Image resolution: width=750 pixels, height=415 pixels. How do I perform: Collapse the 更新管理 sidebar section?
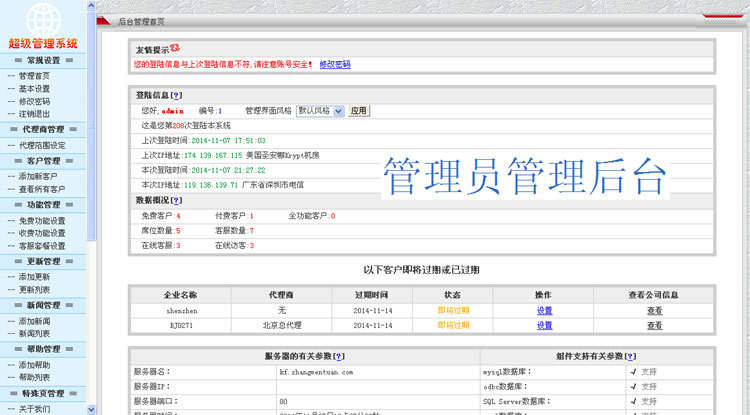pyautogui.click(x=43, y=261)
